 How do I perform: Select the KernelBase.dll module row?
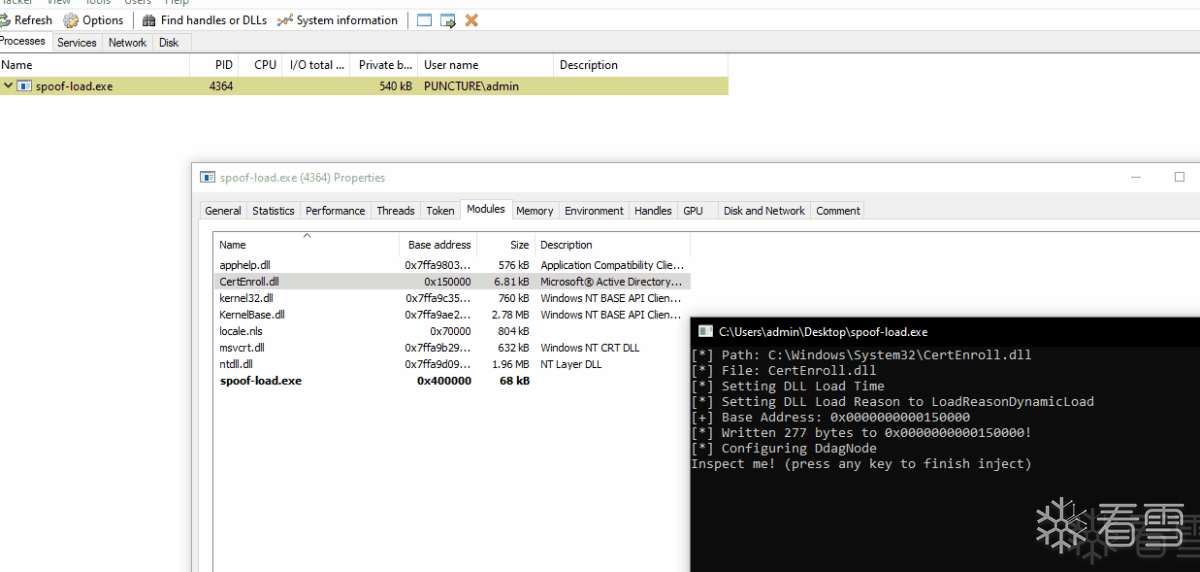pyautogui.click(x=452, y=314)
